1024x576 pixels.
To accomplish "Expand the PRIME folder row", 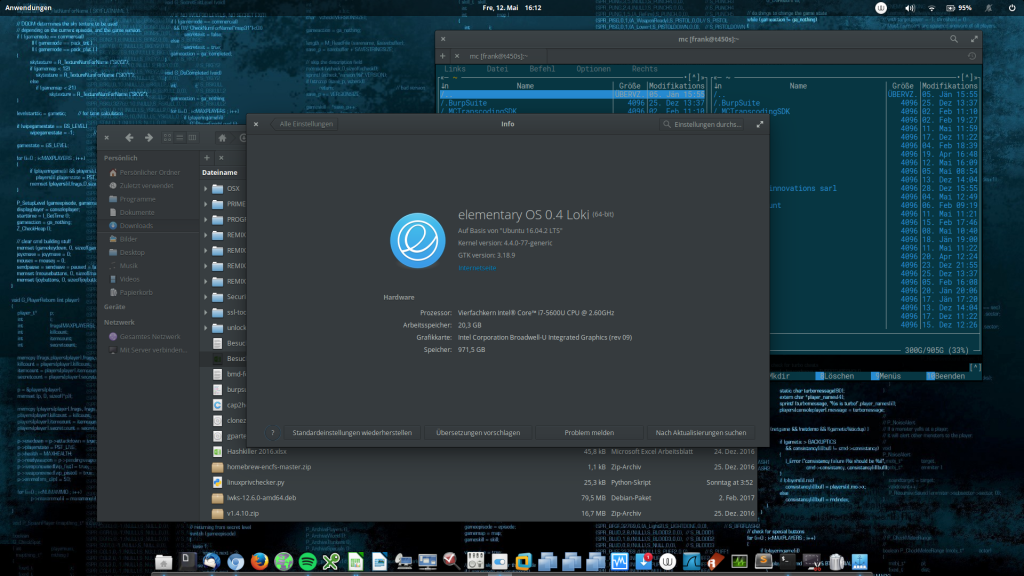I will 206,204.
